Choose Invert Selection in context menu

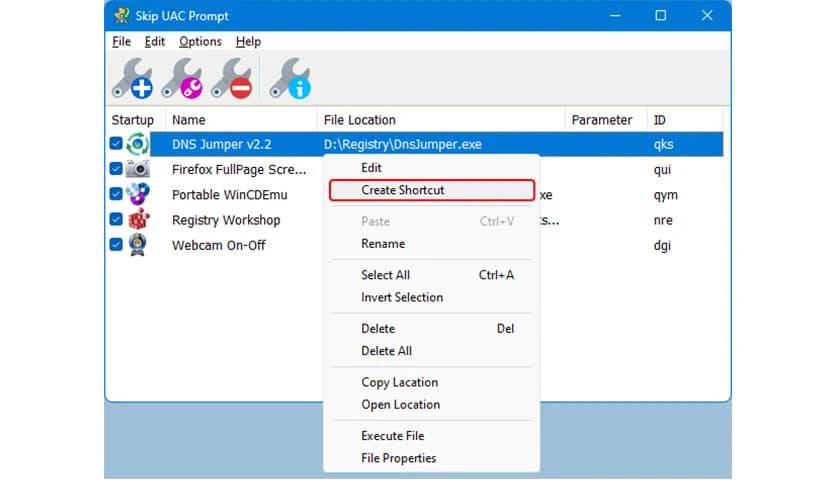pos(431,297)
